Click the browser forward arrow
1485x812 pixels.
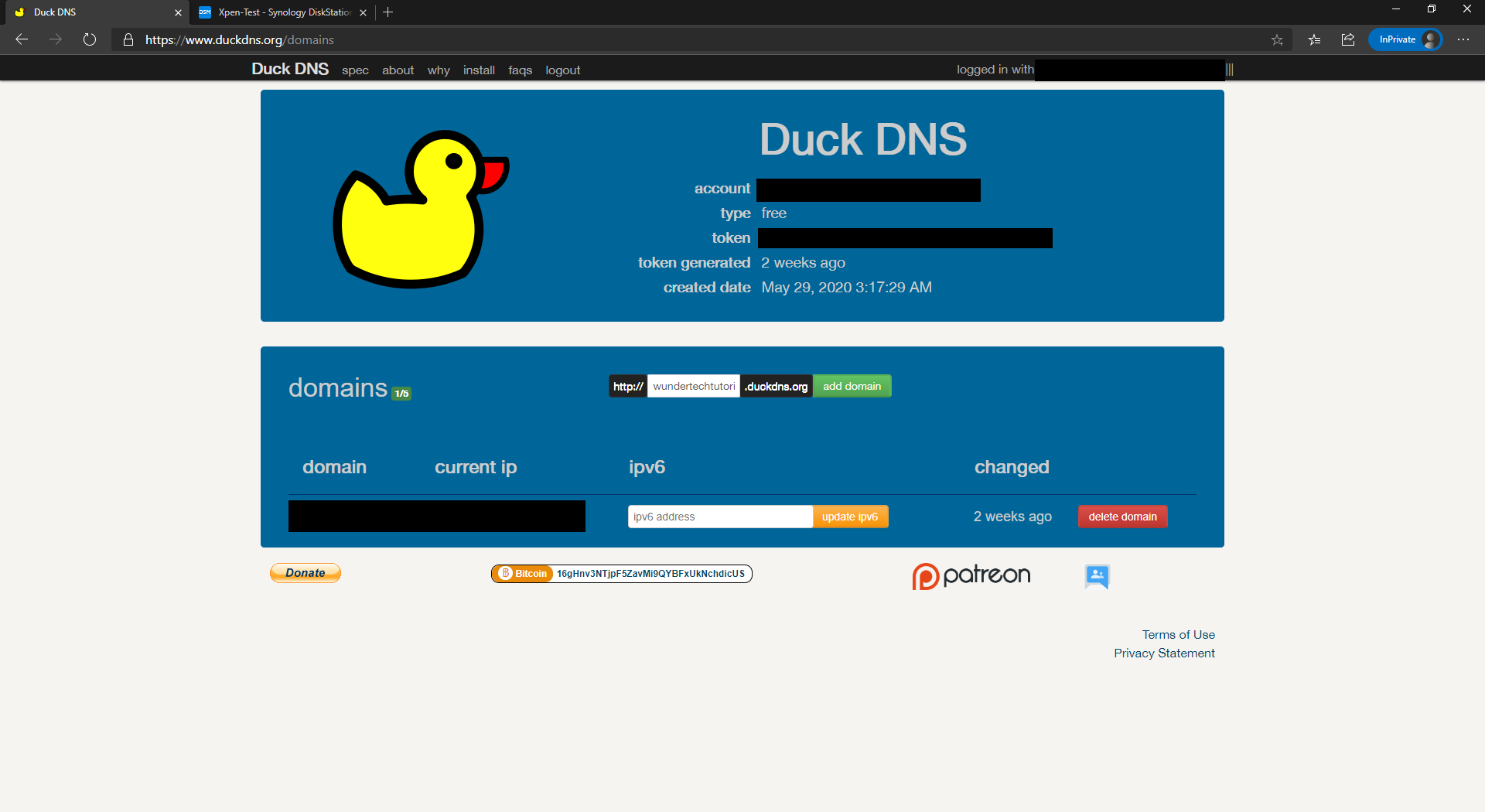[56, 39]
